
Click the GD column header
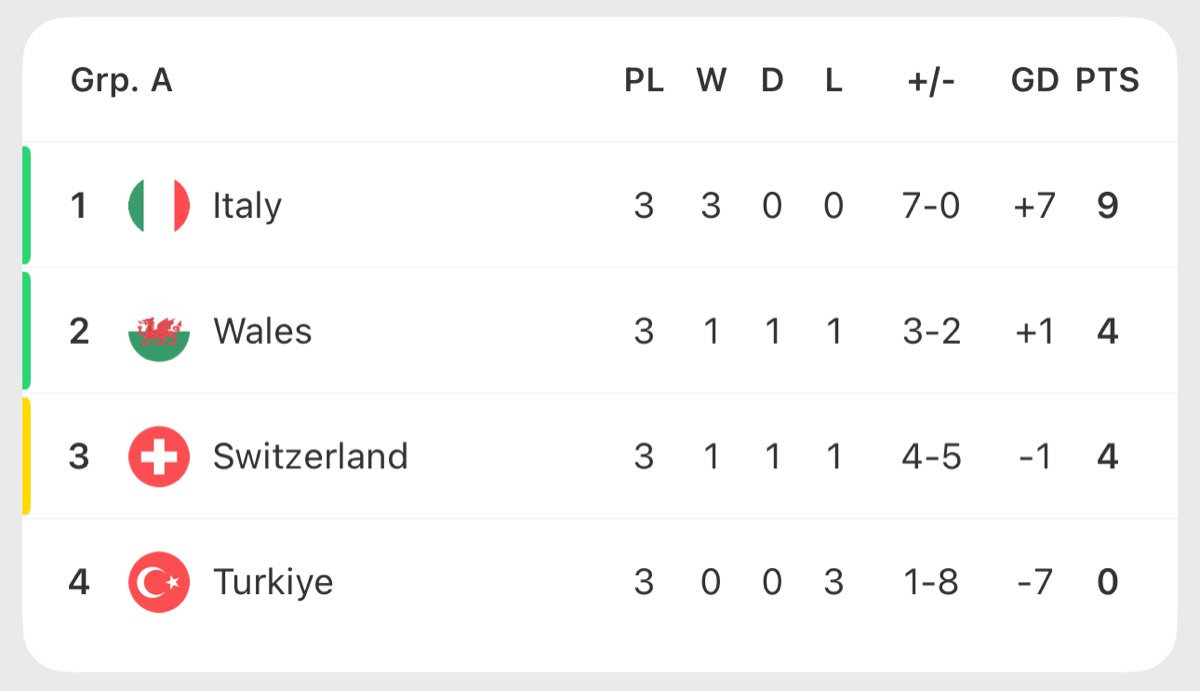click(1035, 81)
